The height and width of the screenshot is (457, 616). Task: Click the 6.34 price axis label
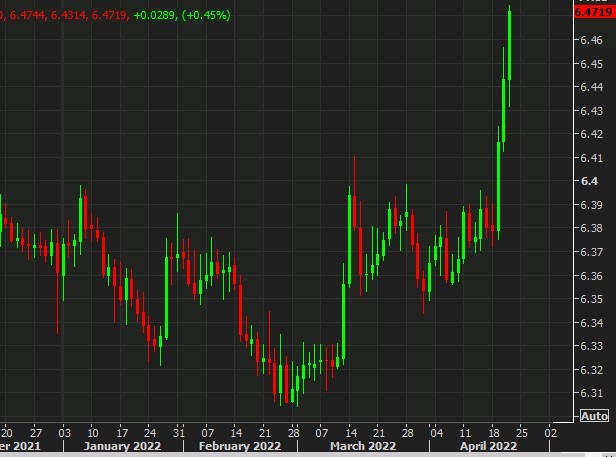tap(591, 323)
